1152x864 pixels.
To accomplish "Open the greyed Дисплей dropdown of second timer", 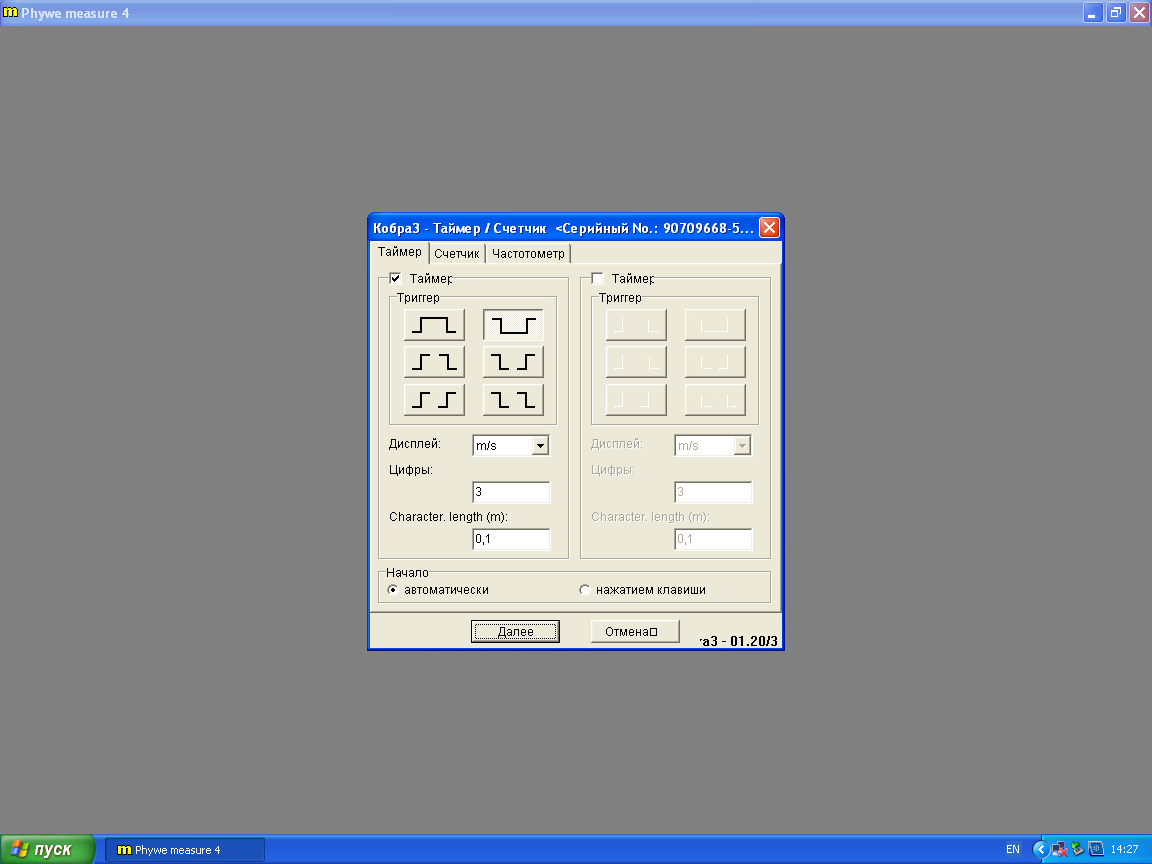I will [x=742, y=445].
